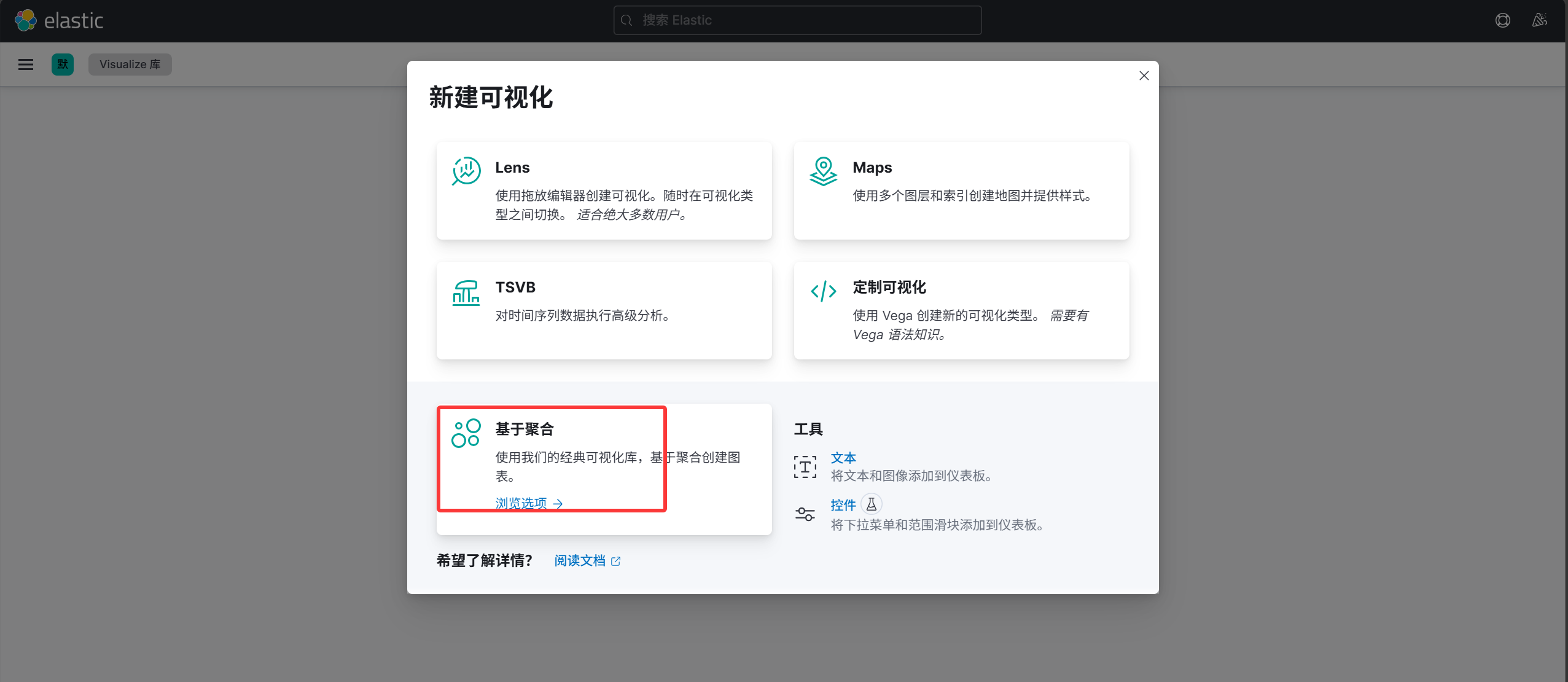
Task: Select the 基于聚合 card title
Action: click(x=525, y=429)
